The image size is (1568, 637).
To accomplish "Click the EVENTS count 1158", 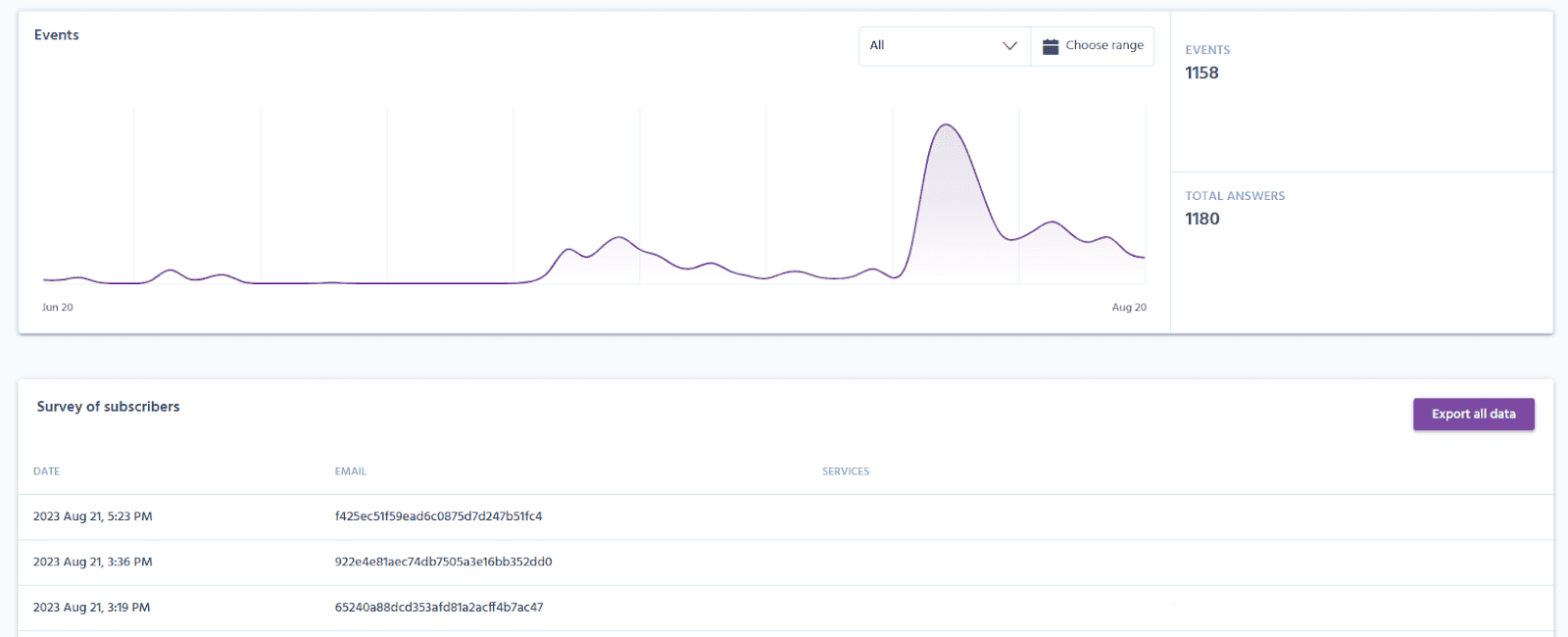I will pos(1201,73).
